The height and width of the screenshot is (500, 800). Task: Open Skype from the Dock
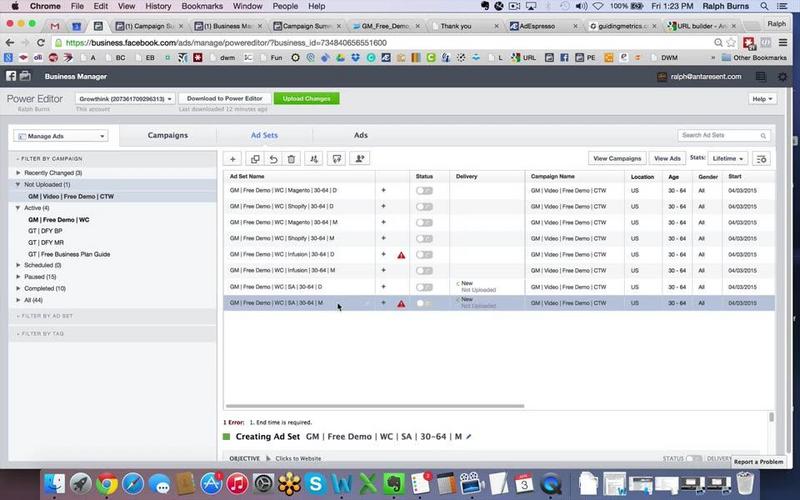coord(316,483)
